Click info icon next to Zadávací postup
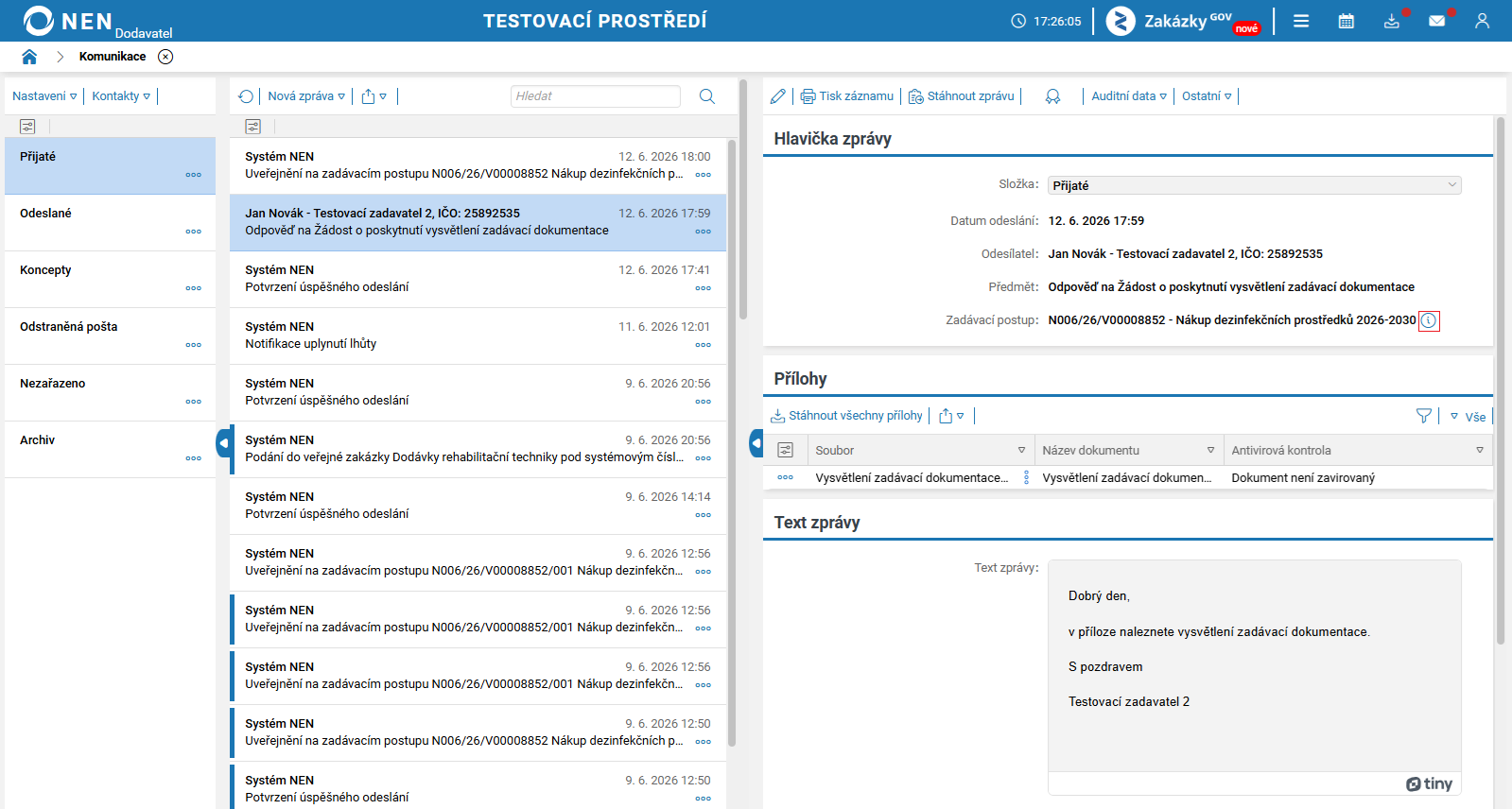 point(1429,320)
